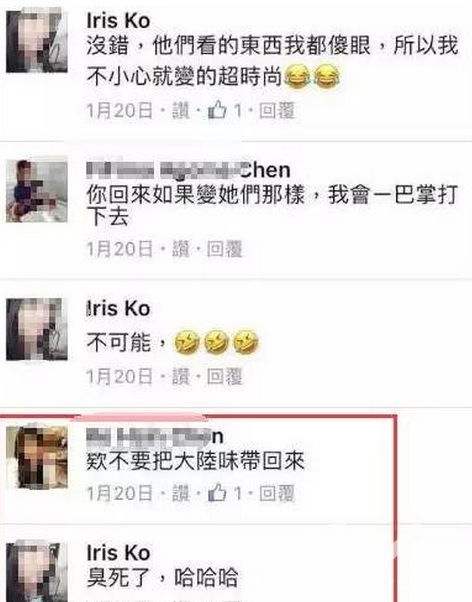Click blurred name ending in Chen

(188, 170)
